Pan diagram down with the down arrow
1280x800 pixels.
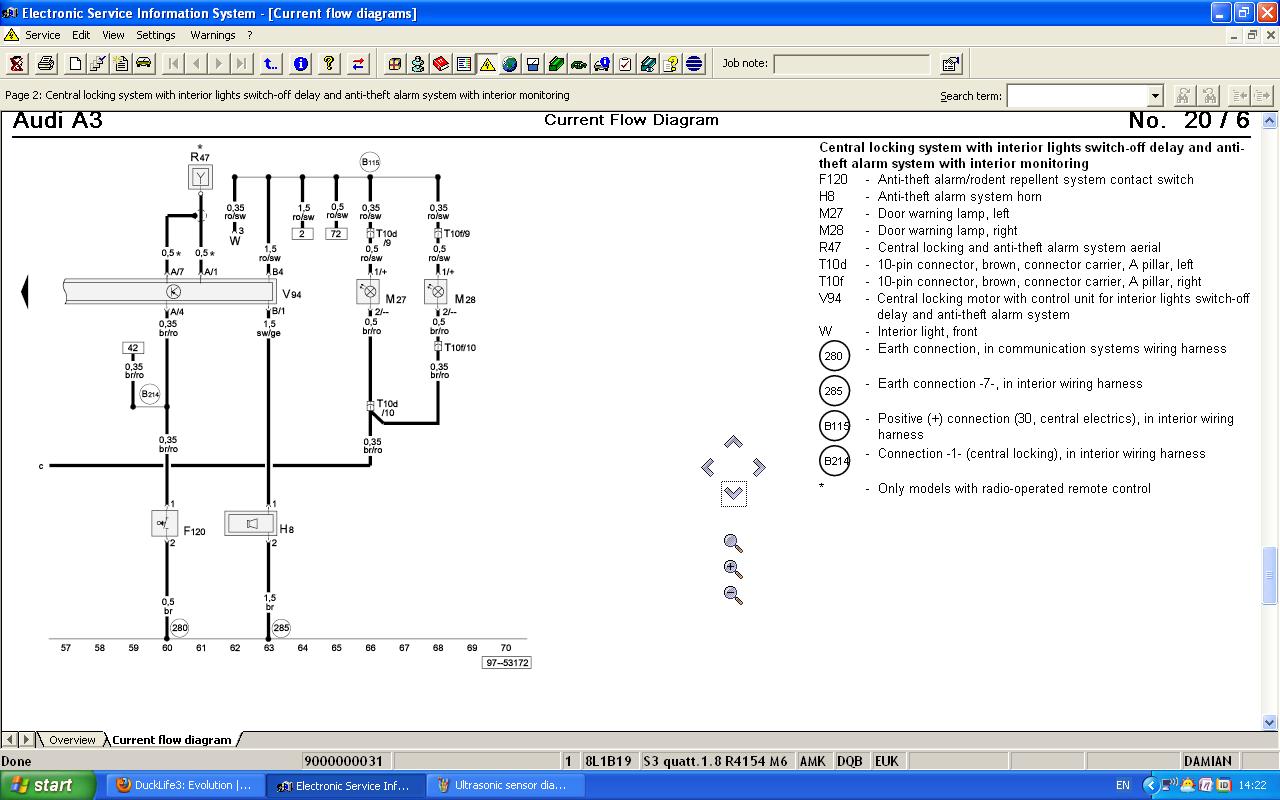tap(733, 493)
